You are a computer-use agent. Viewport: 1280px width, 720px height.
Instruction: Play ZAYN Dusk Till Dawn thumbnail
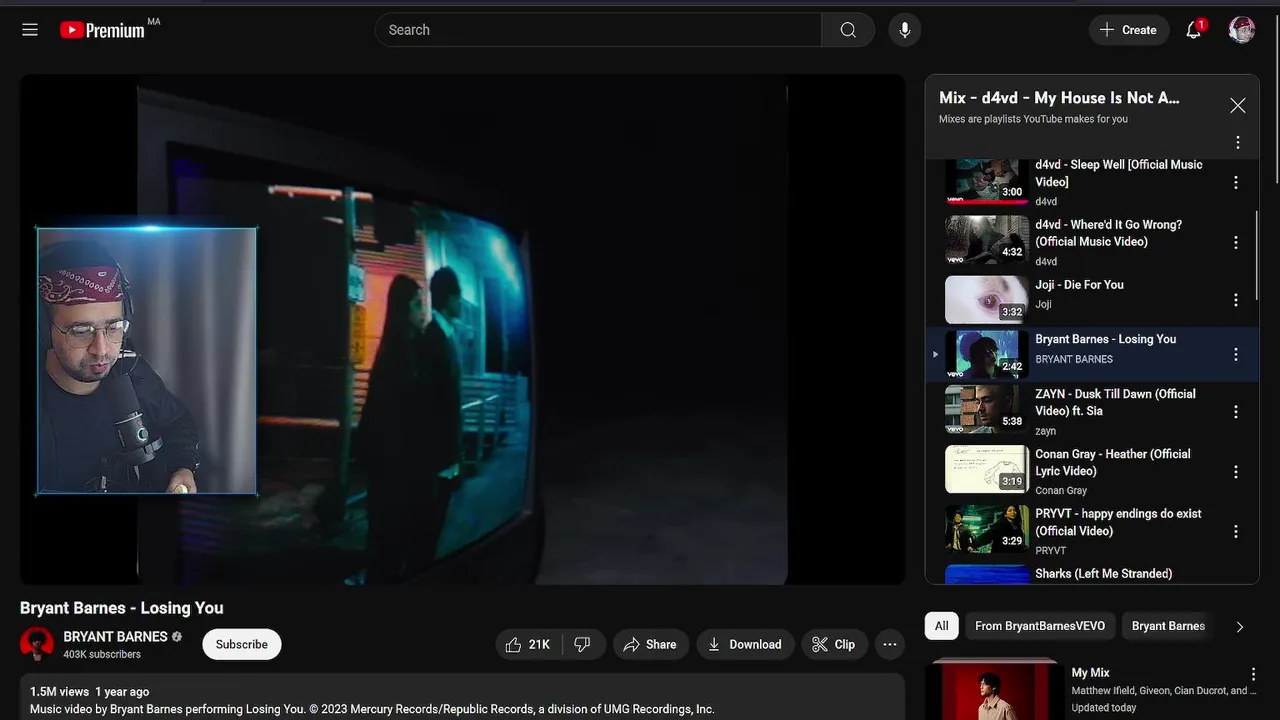click(987, 410)
